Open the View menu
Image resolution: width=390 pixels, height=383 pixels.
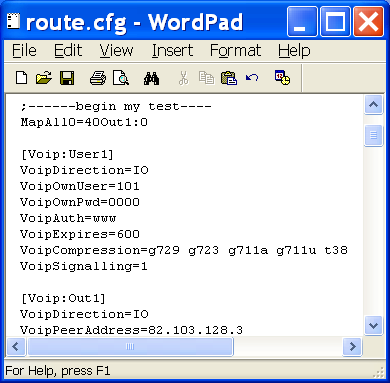pos(116,51)
